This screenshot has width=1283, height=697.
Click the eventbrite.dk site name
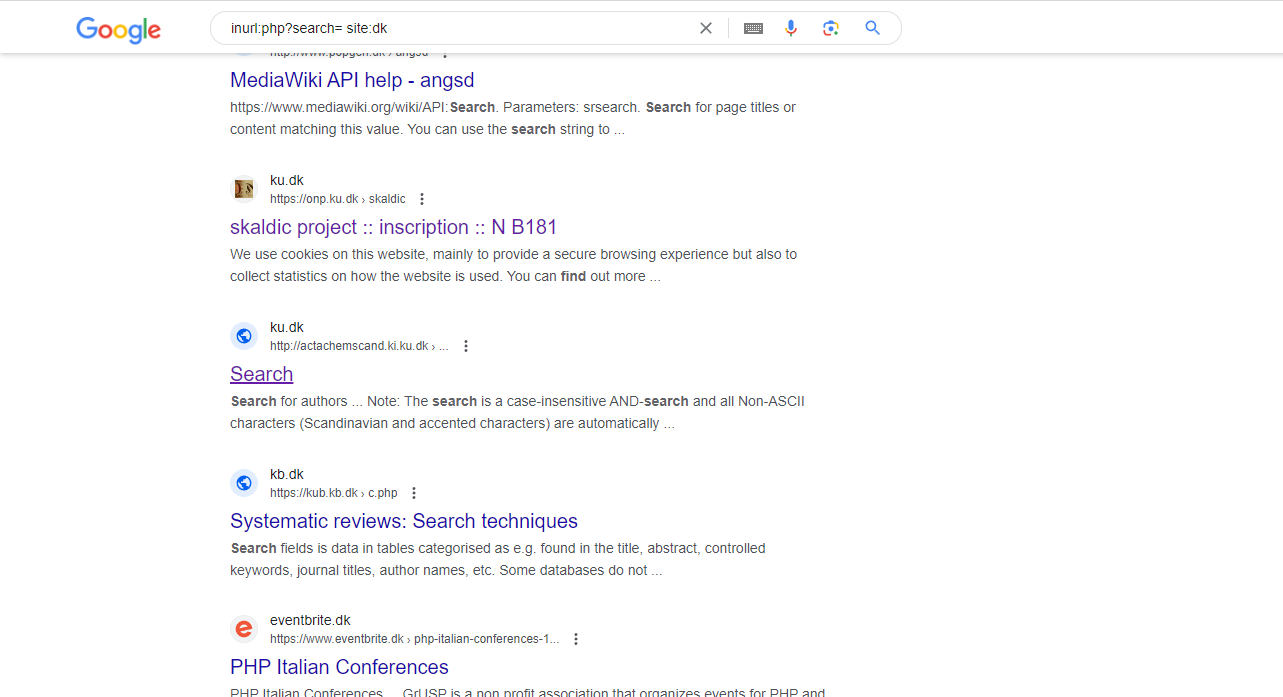[x=310, y=620]
